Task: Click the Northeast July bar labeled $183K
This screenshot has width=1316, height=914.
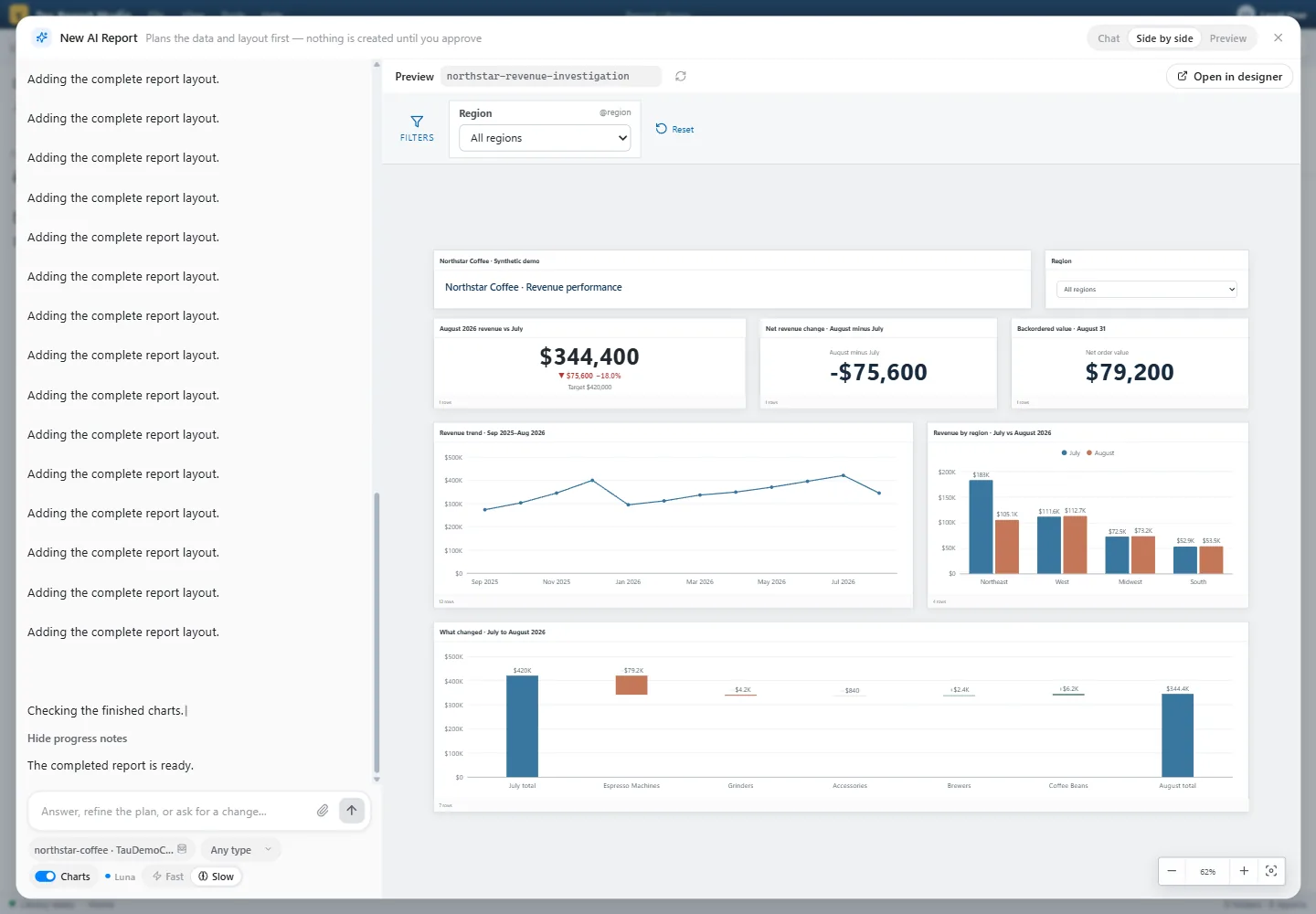Action: click(981, 526)
